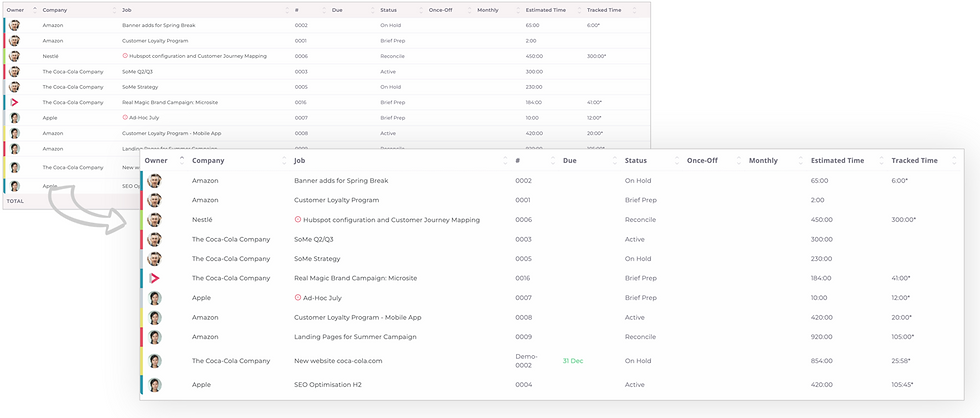Sort by Tracked Time header in enlarged table
This screenshot has width=980, height=418.
914,160
